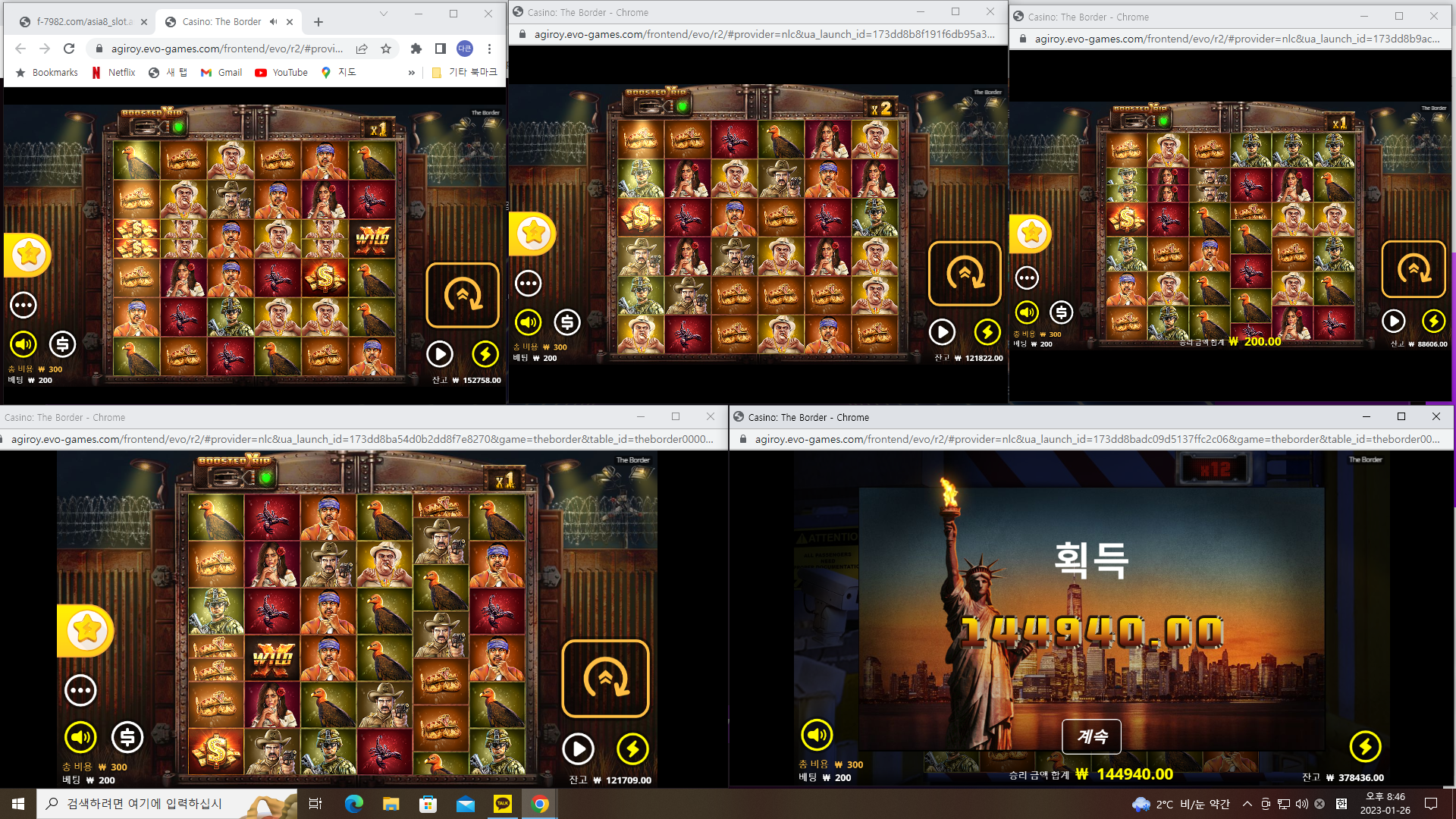Image resolution: width=1456 pixels, height=819 pixels.
Task: Click the spin button in the 88606.00 balance game
Action: tap(1414, 268)
